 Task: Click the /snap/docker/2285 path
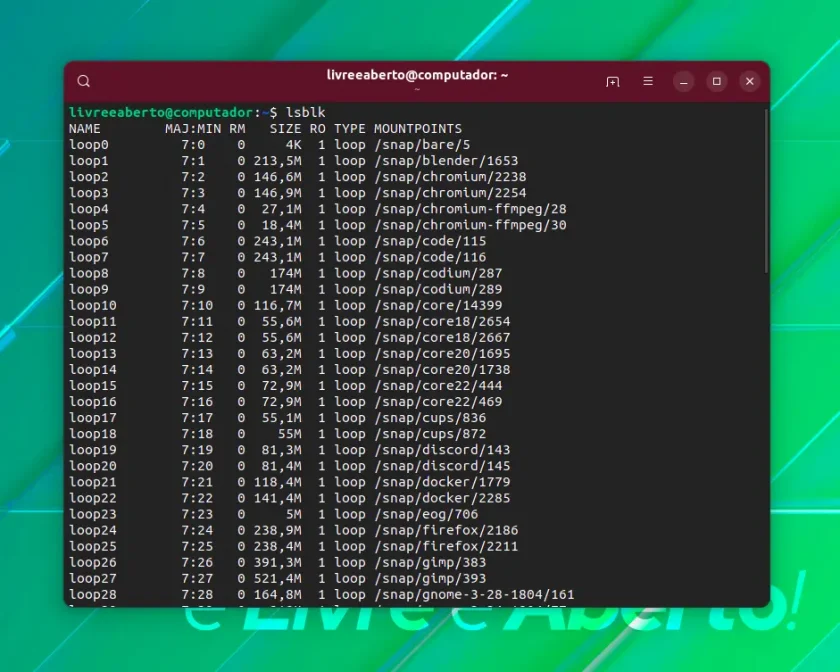tap(442, 498)
